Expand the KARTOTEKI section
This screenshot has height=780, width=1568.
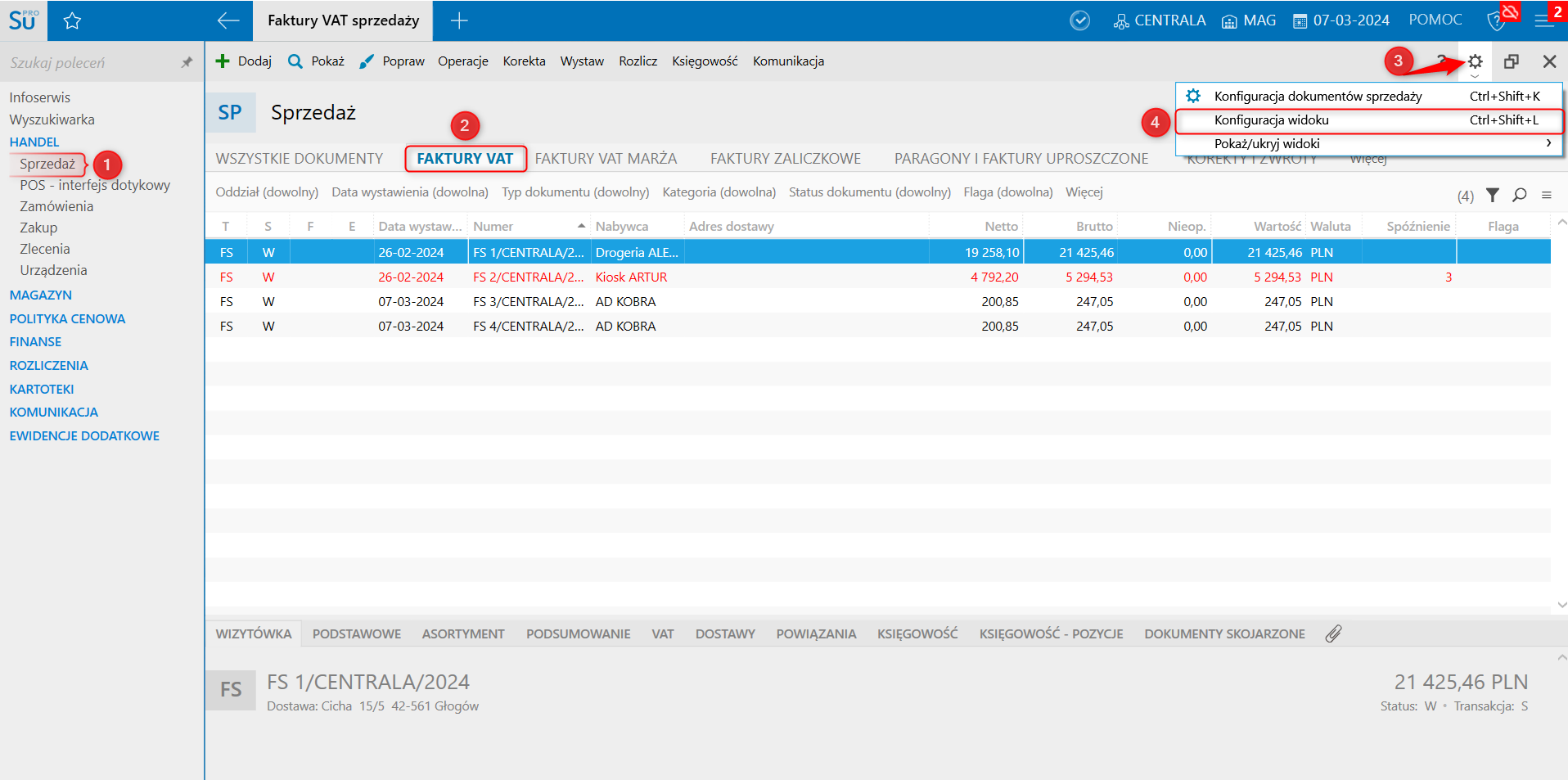click(42, 389)
